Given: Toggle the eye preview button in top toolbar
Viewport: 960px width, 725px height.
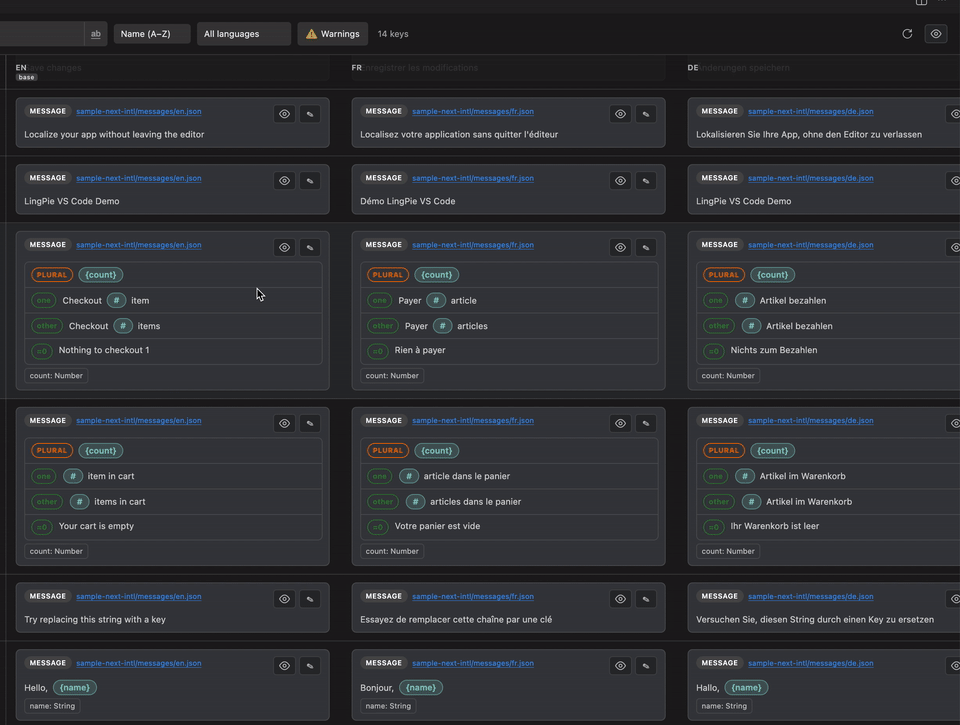Looking at the screenshot, I should [936, 34].
